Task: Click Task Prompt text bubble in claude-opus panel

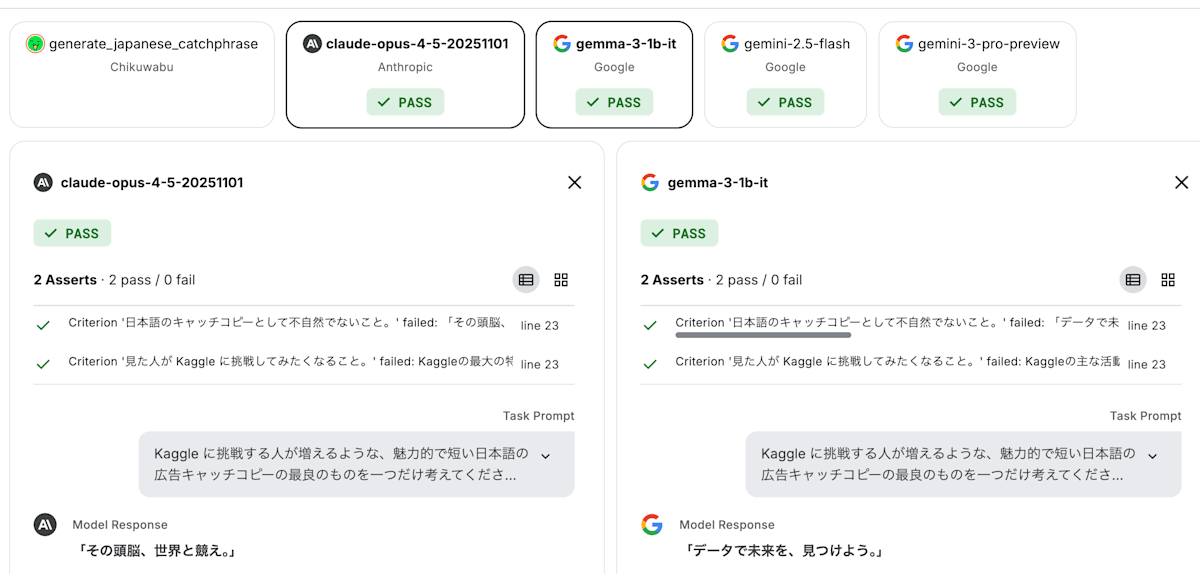Action: point(357,464)
